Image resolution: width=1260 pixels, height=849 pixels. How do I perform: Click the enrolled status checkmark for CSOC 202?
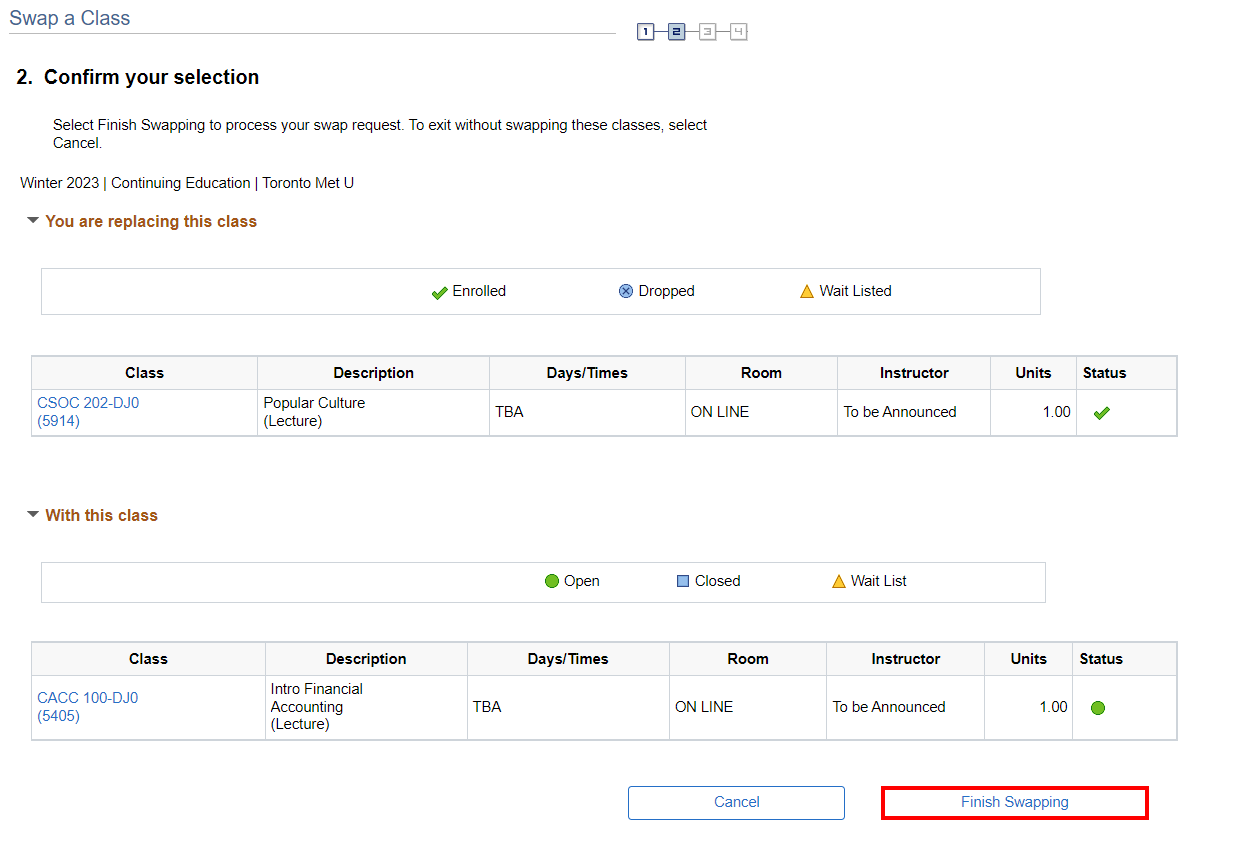(x=1102, y=413)
